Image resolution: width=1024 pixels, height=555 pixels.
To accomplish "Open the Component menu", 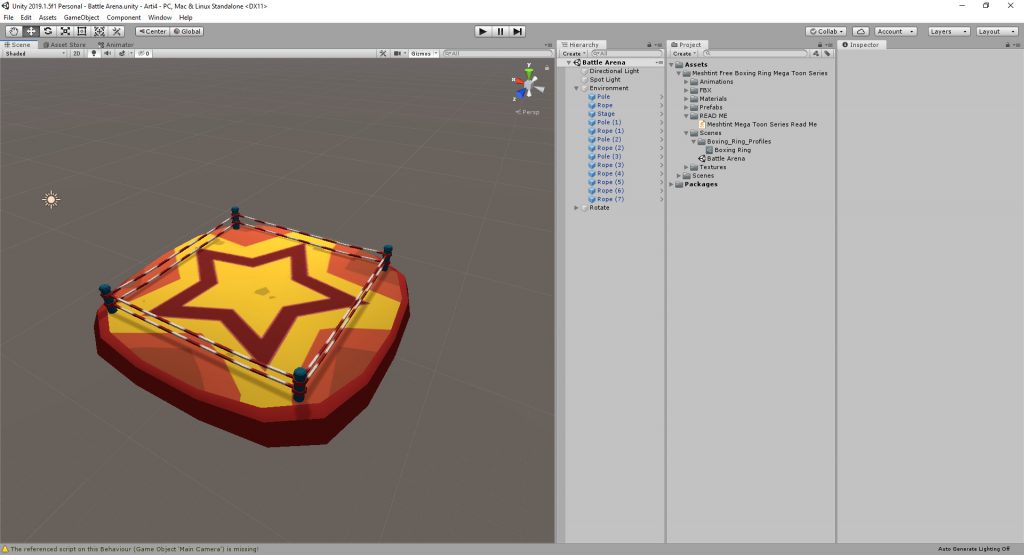I will (x=123, y=18).
